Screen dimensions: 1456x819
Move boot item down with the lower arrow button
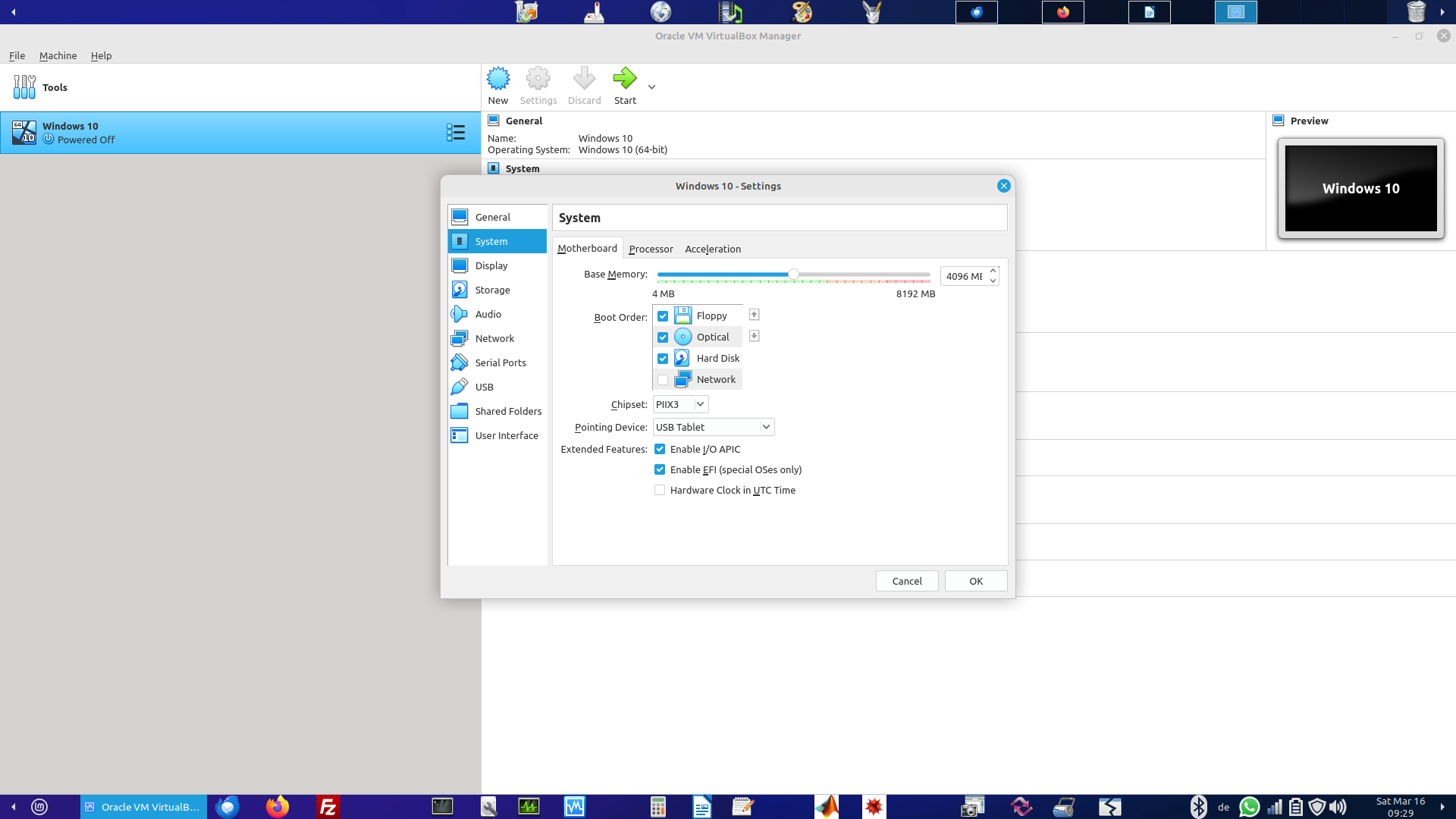pyautogui.click(x=754, y=336)
